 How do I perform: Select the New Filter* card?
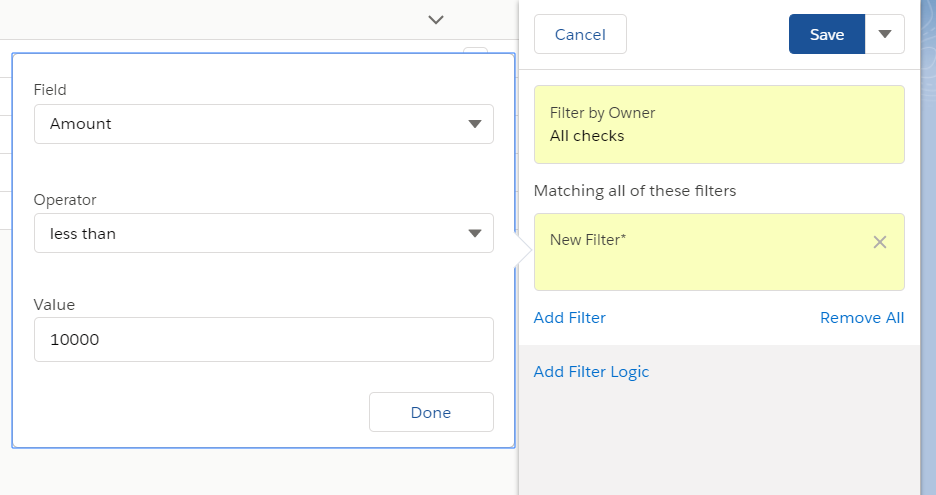[x=719, y=252]
